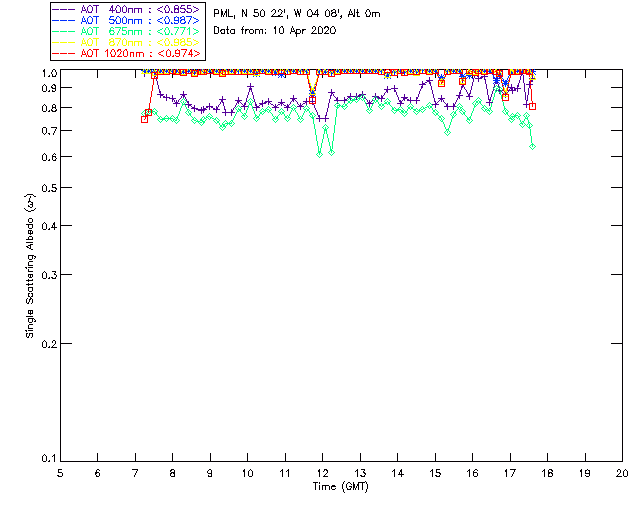Click the AOT 870nm legend entry
Image resolution: width=640 pixels, height=512 pixels.
coord(126,42)
